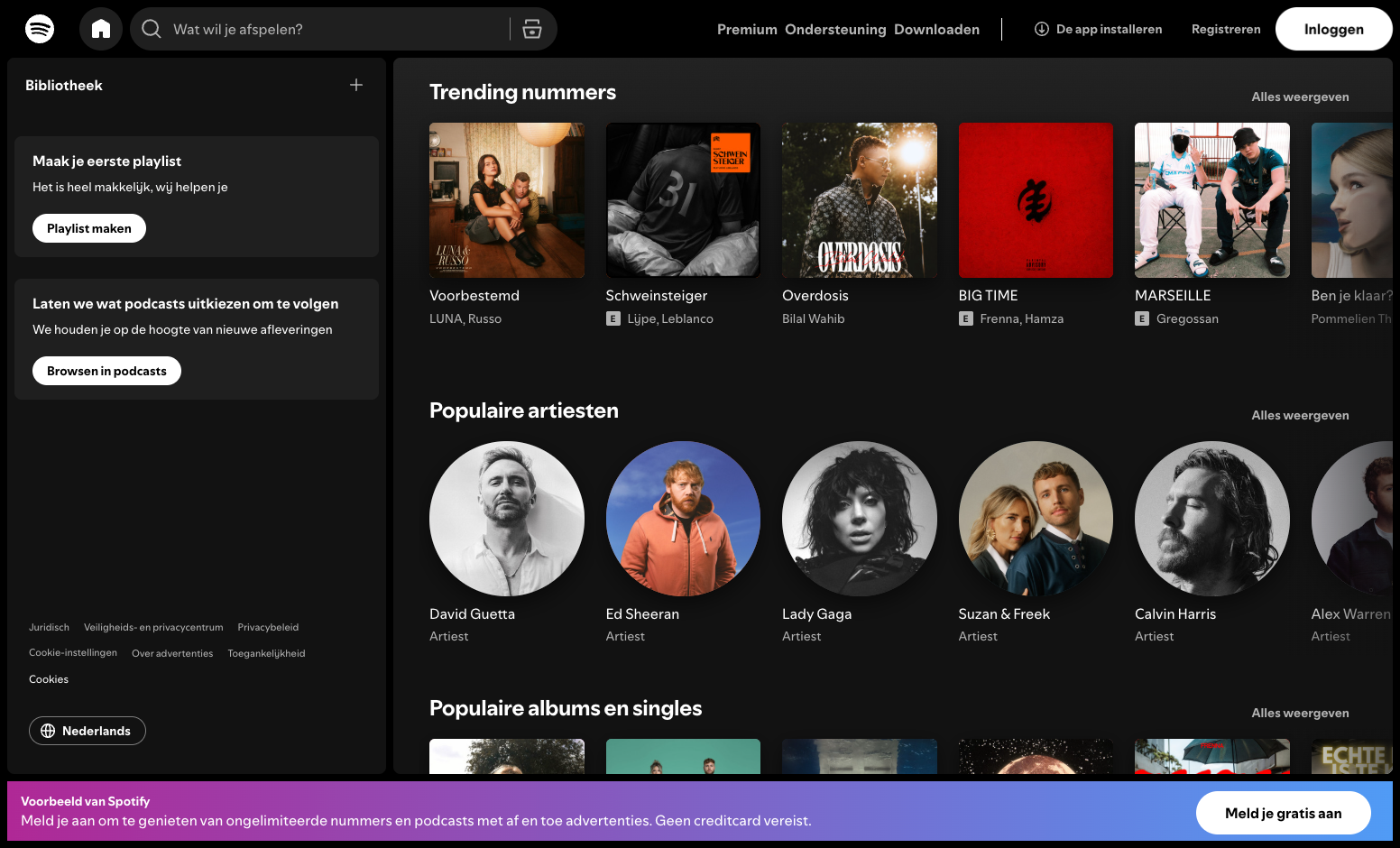Image resolution: width=1400 pixels, height=848 pixels.
Task: Open the Cookies footer link
Action: (49, 679)
